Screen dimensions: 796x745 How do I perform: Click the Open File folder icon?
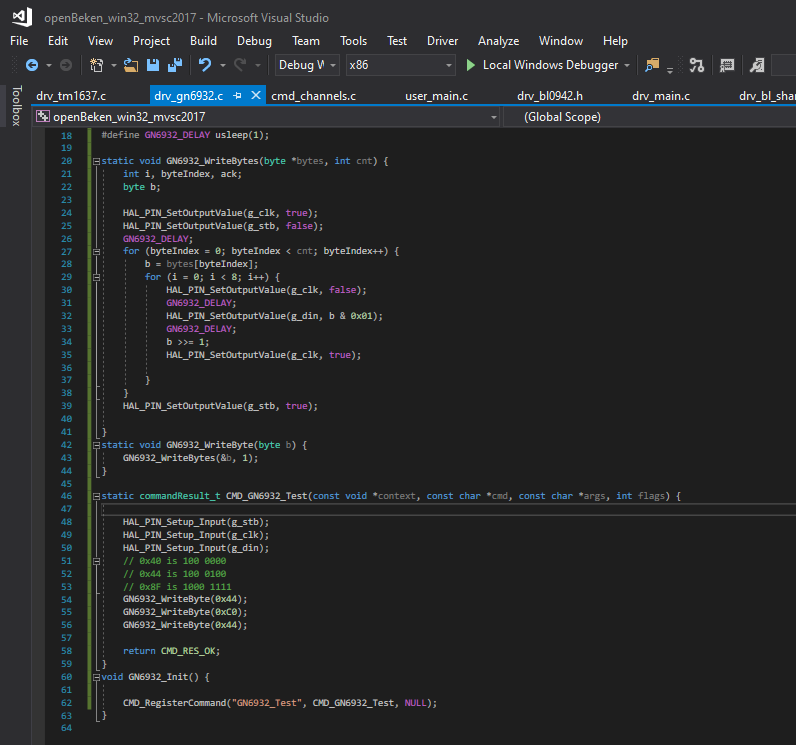click(x=131, y=65)
